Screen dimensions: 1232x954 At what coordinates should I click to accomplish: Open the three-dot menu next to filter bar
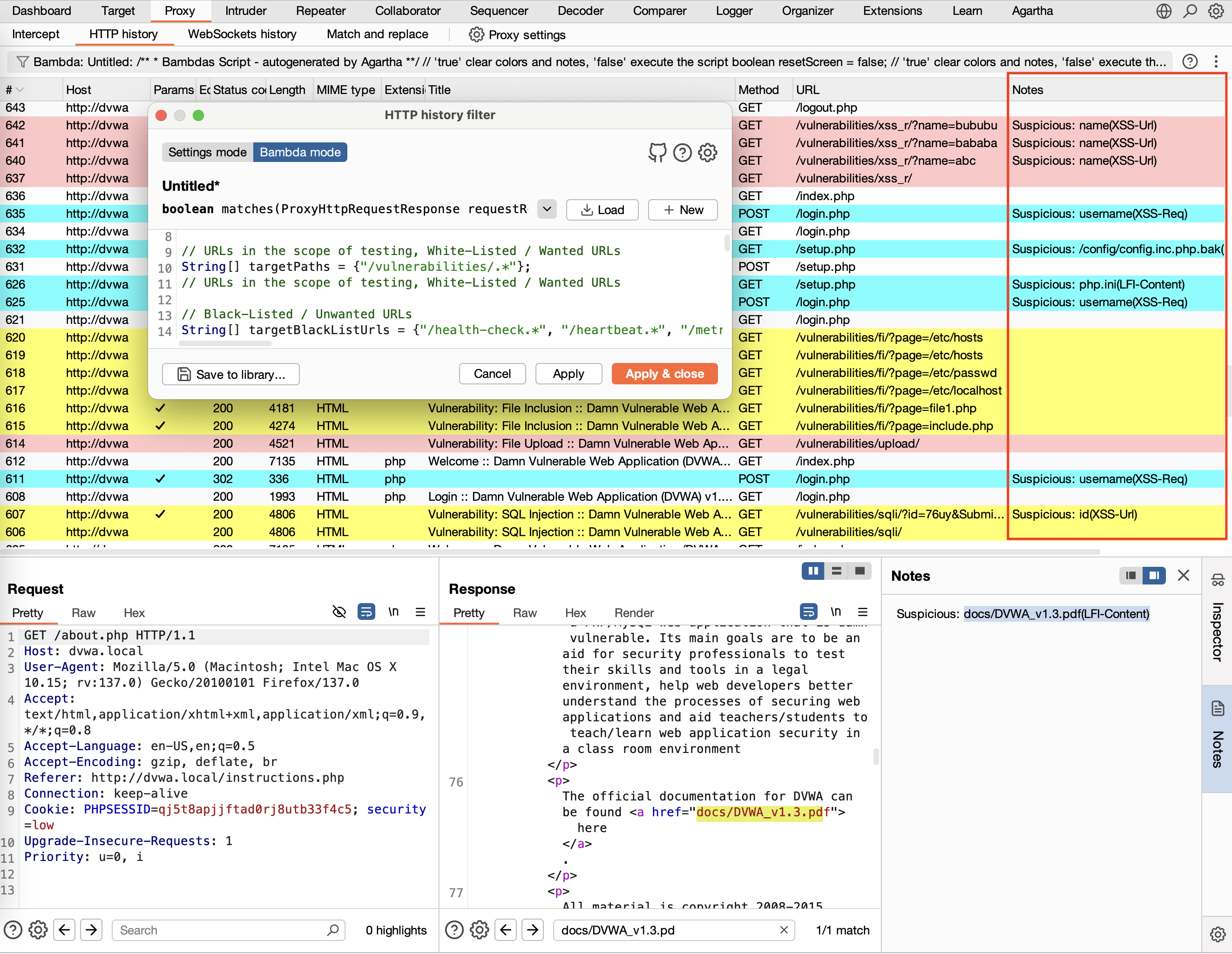click(1216, 61)
